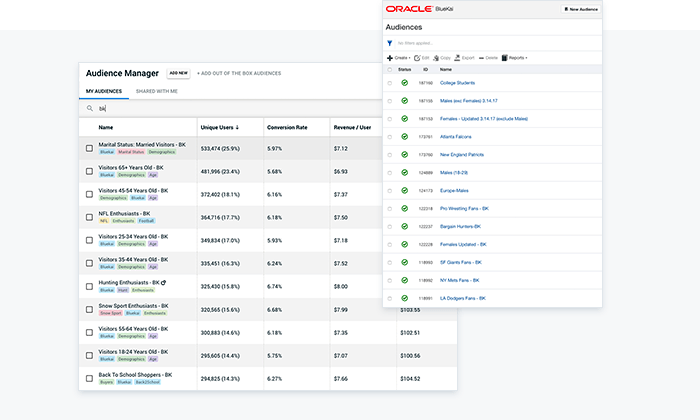
Task: Click the green status icon for Atlanta Falcons
Action: click(404, 137)
